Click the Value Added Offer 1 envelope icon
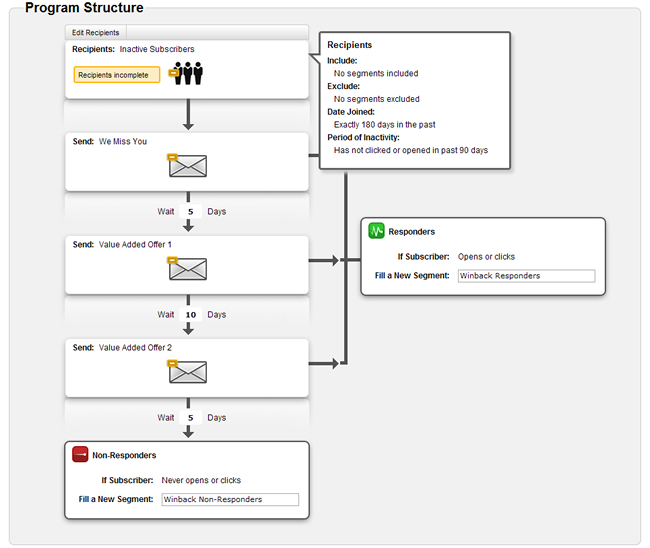Image resolution: width=650 pixels, height=548 pixels. 187,268
